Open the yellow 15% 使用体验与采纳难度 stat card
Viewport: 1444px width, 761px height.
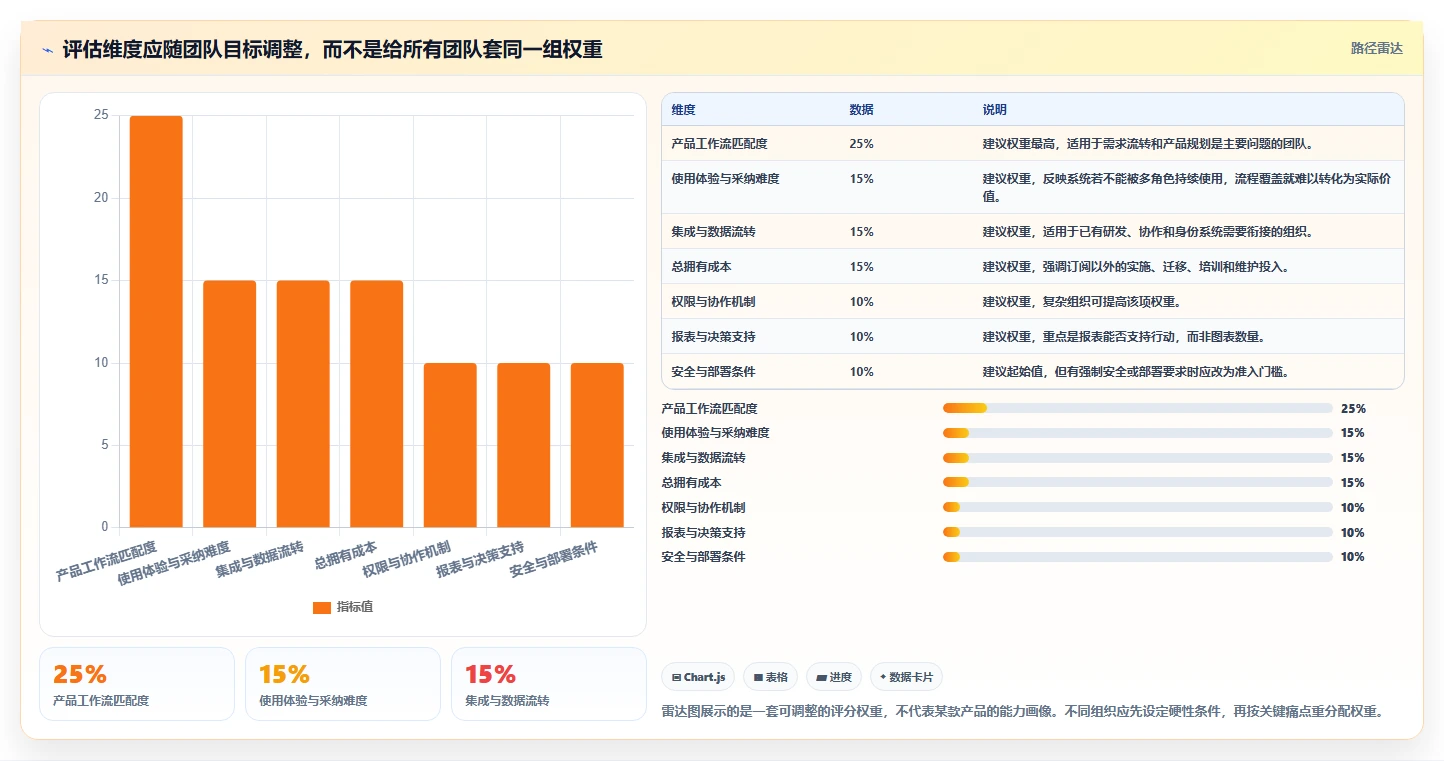(343, 684)
